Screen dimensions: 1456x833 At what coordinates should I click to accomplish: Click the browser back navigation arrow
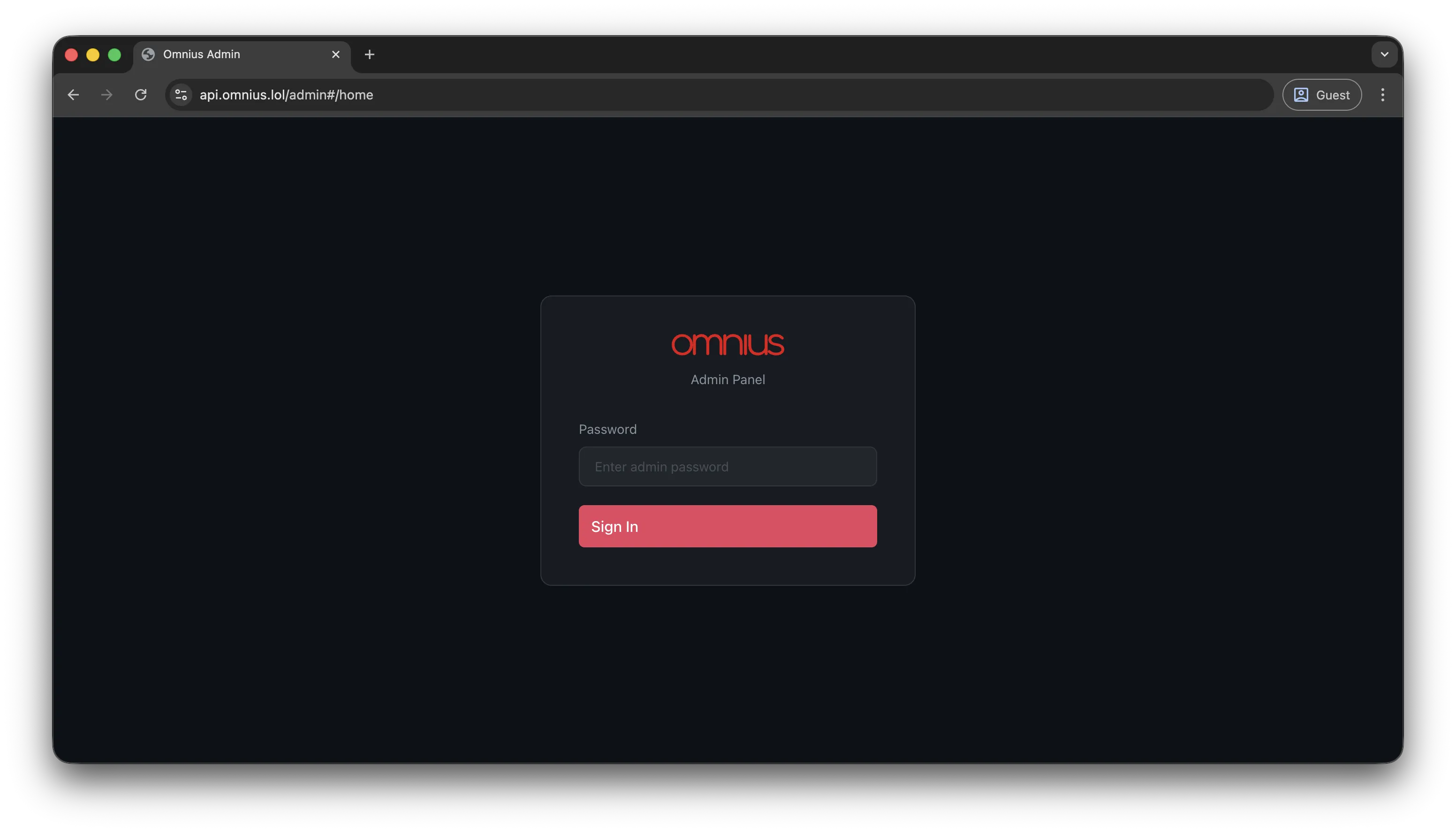[73, 94]
